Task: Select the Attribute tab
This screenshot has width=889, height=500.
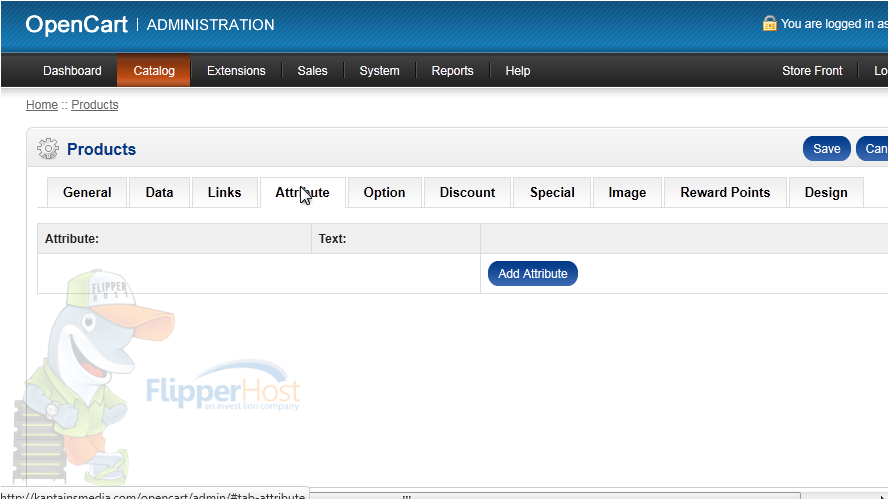Action: tap(303, 193)
